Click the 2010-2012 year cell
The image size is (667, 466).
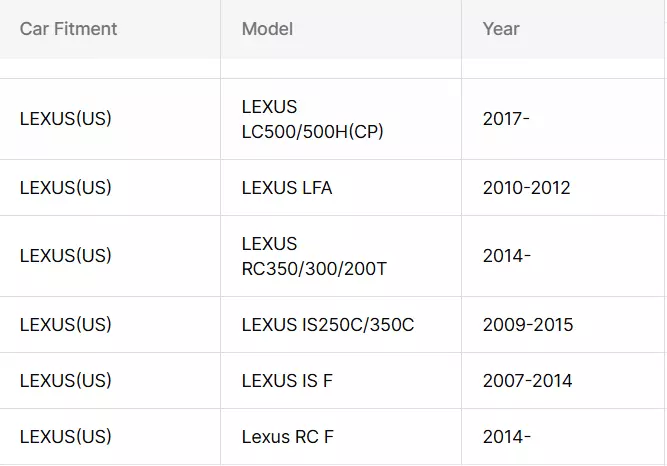coord(563,188)
